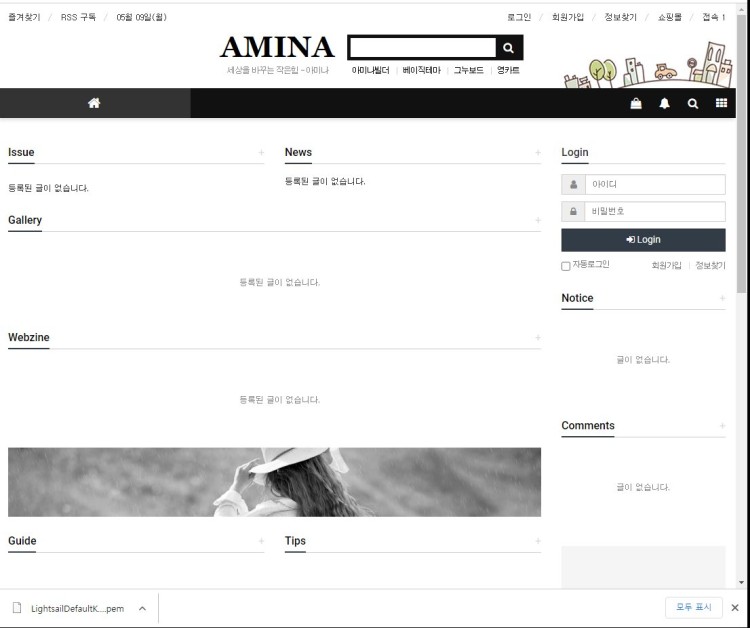The width and height of the screenshot is (750, 628).
Task: Click the AMINA logo
Action: 277,47
